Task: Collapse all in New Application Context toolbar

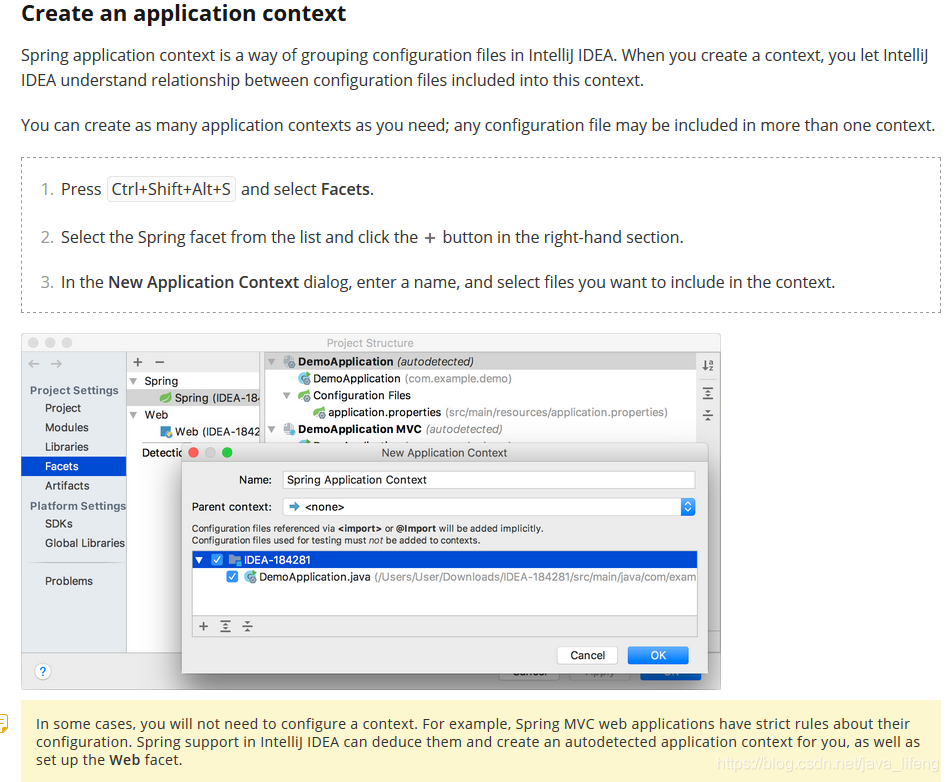Action: [x=247, y=626]
